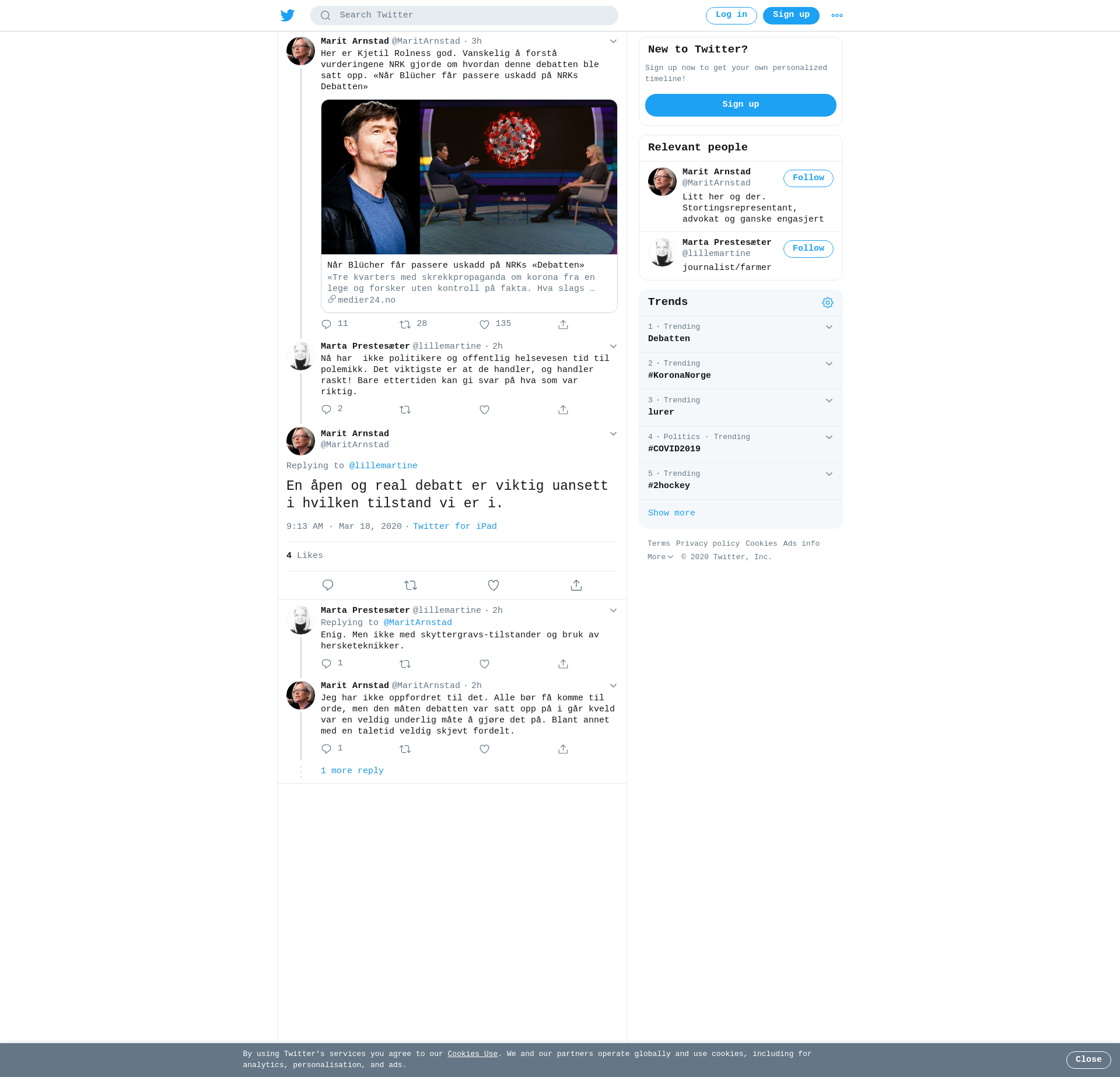Image resolution: width=1120 pixels, height=1077 pixels.
Task: Show 1 more reply
Action: pyautogui.click(x=352, y=771)
